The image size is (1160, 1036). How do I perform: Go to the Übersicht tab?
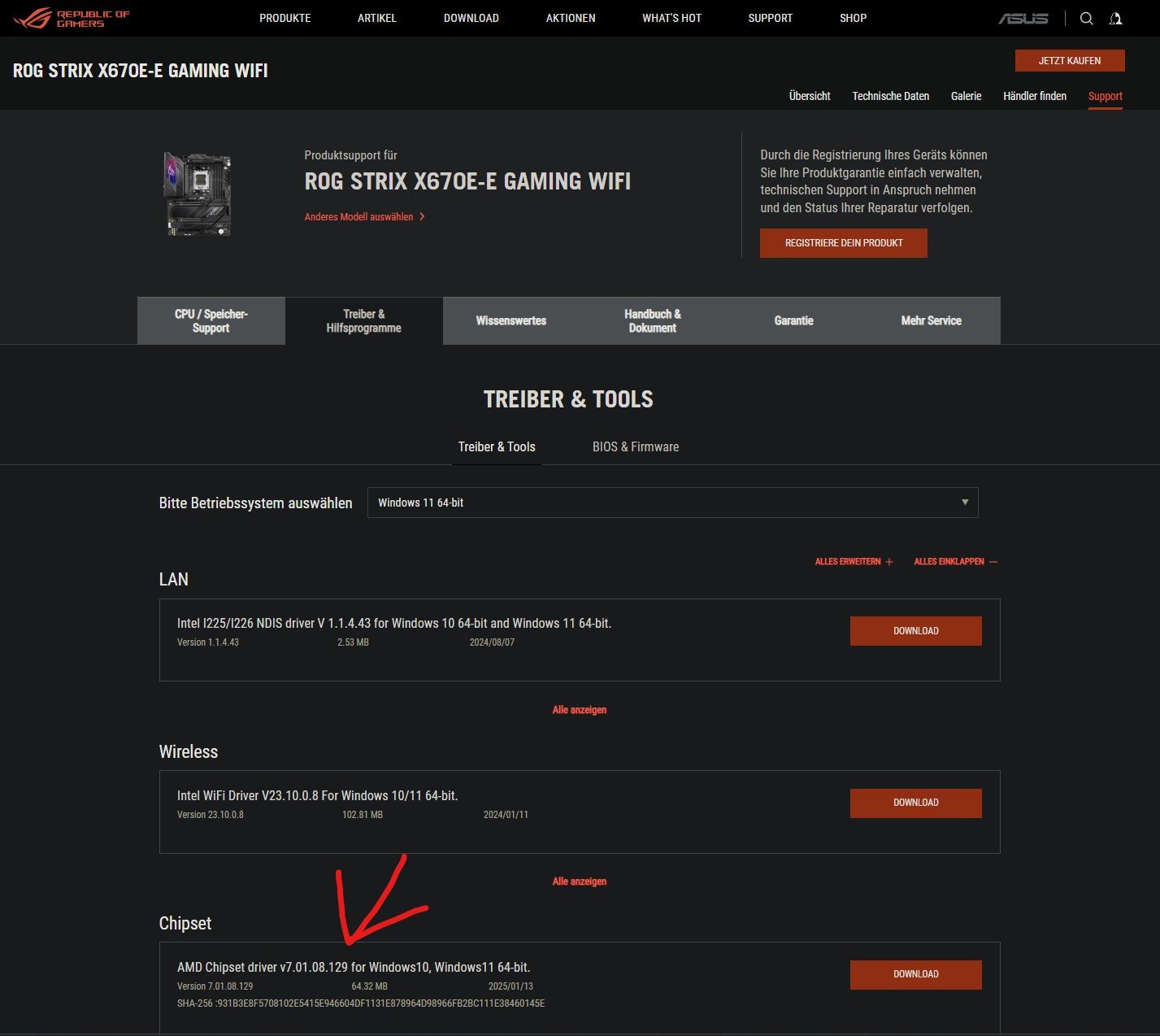pyautogui.click(x=810, y=96)
